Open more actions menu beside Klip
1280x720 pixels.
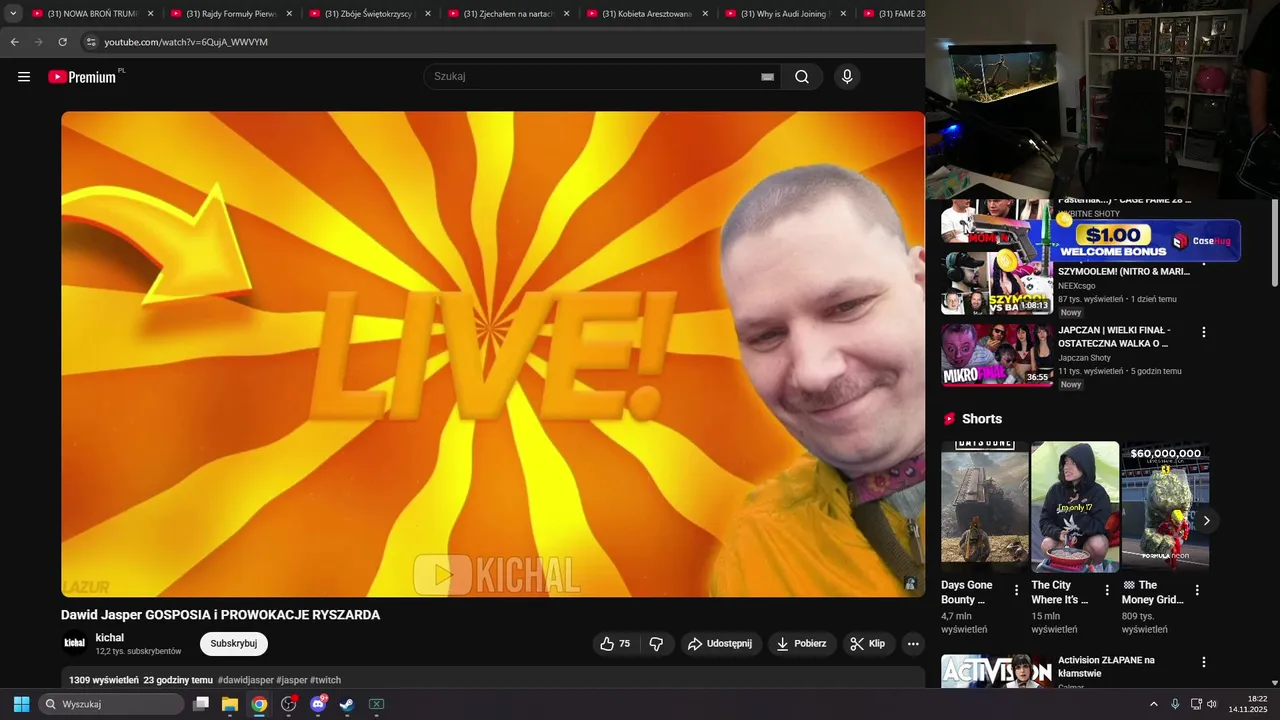coord(913,644)
